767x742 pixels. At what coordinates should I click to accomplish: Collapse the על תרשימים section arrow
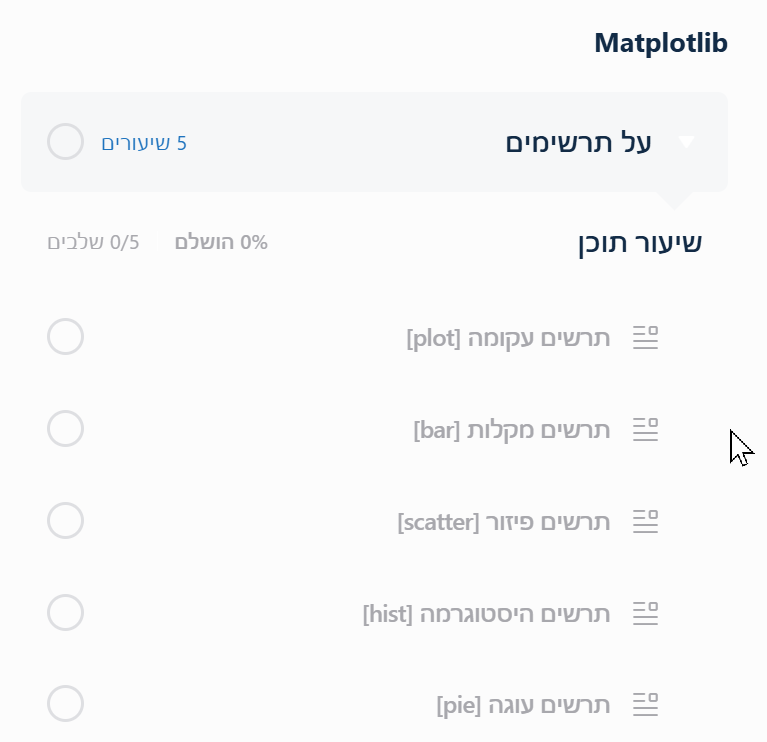click(686, 143)
